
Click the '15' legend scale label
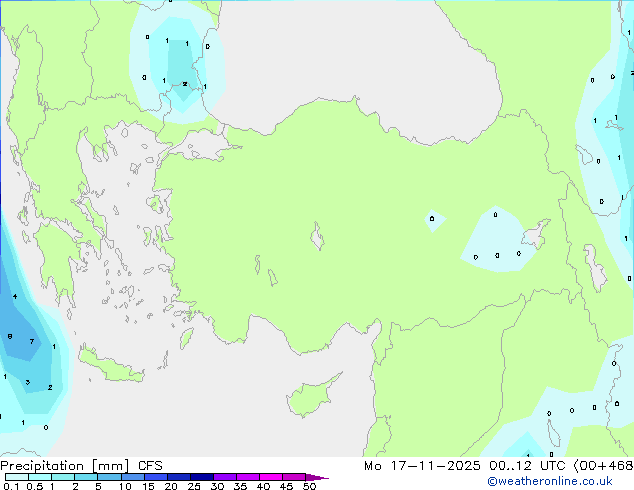148,486
